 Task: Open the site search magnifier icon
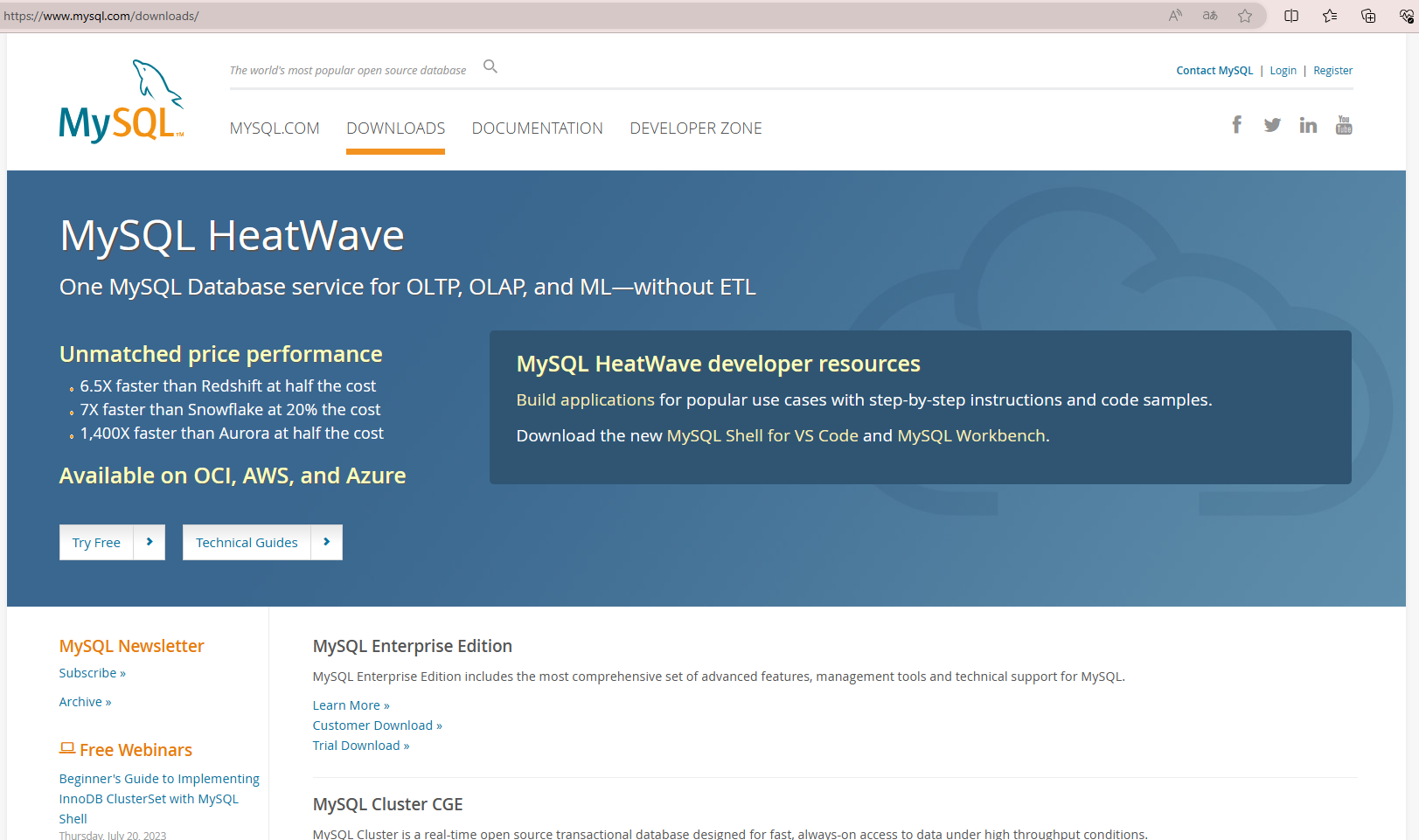click(x=490, y=66)
